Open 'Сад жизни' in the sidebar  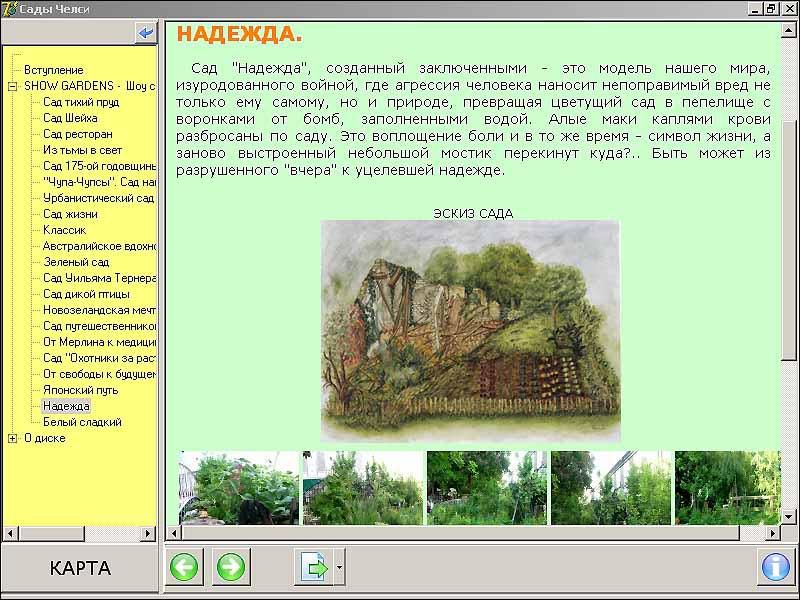pos(70,214)
